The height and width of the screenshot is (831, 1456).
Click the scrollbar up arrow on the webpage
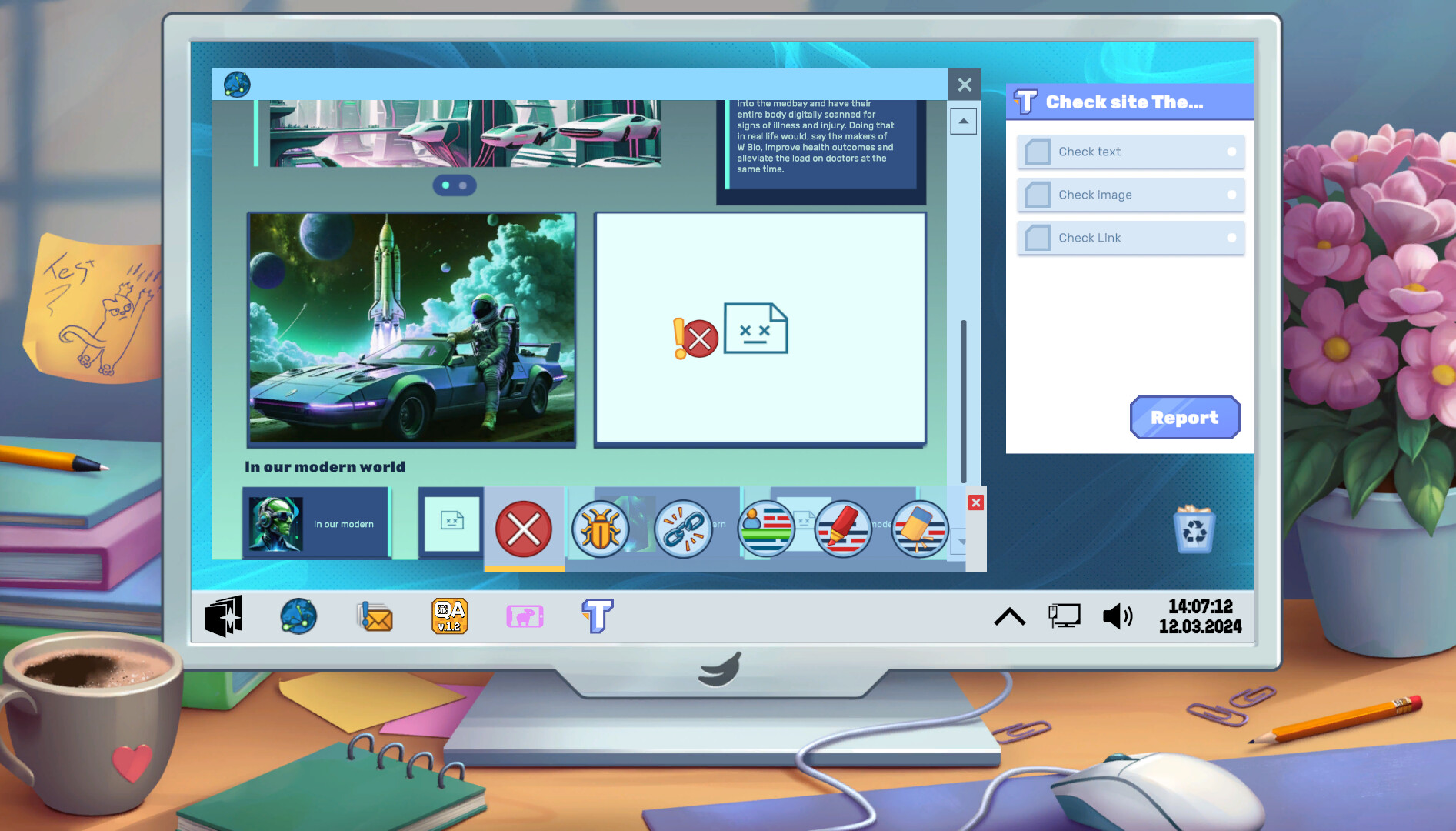[x=963, y=122]
